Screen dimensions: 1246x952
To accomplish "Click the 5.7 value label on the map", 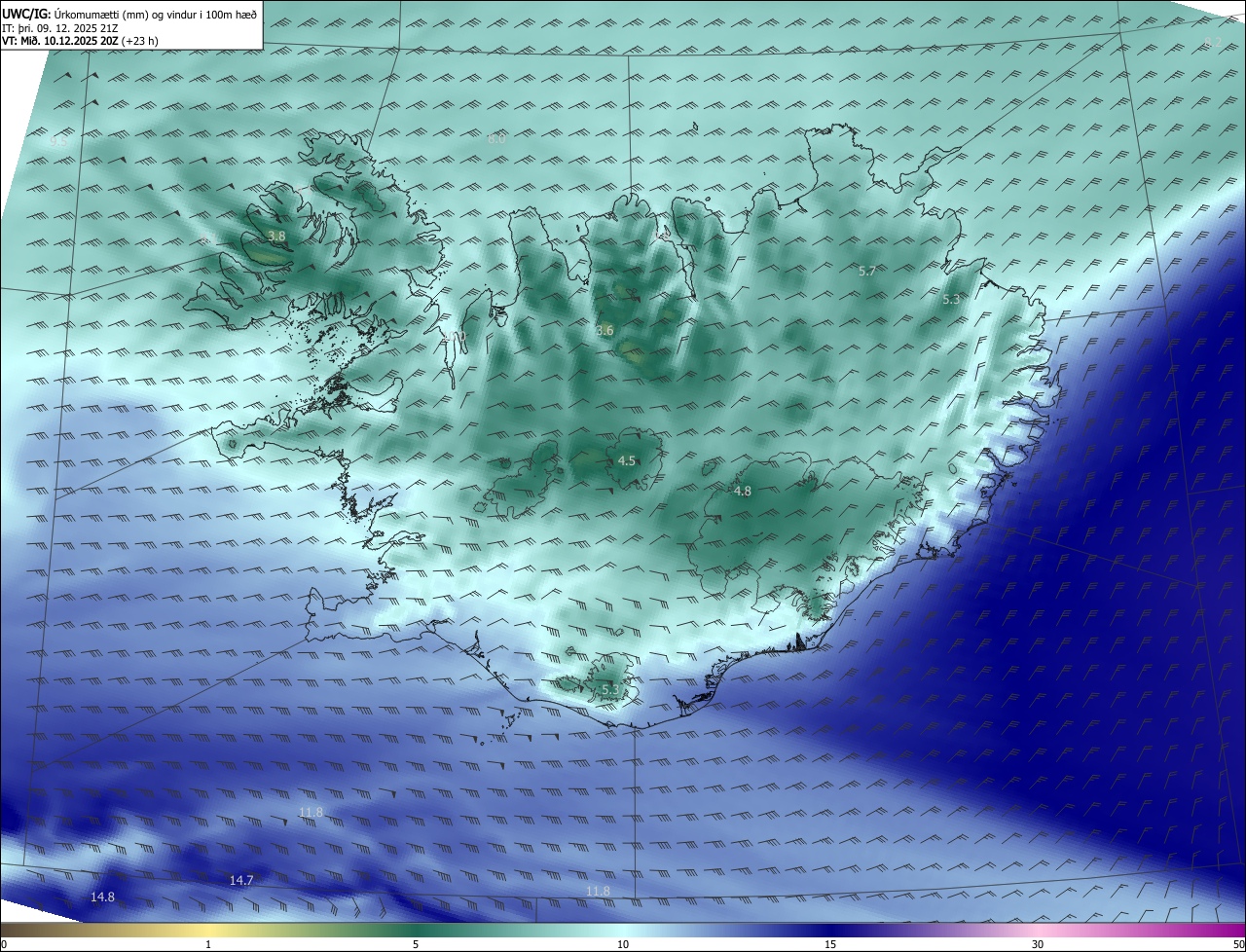I will pyautogui.click(x=867, y=271).
